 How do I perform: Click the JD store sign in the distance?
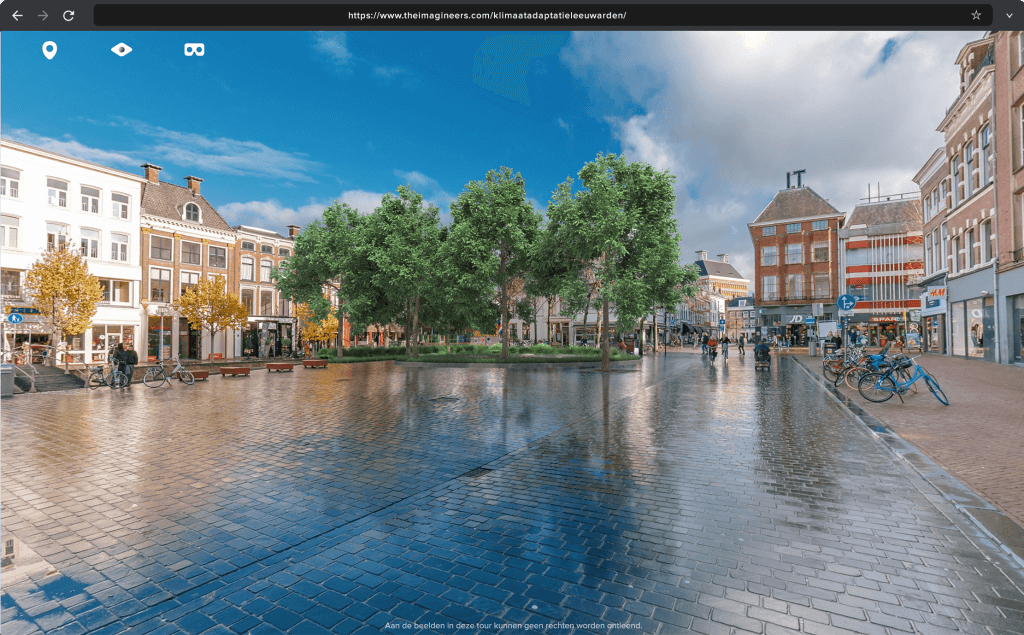click(796, 319)
